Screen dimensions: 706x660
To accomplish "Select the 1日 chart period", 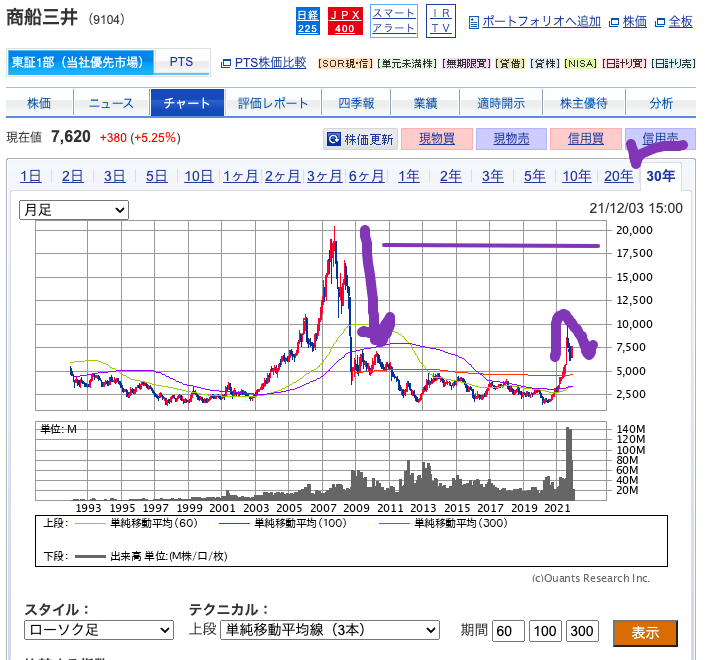I will (x=31, y=176).
